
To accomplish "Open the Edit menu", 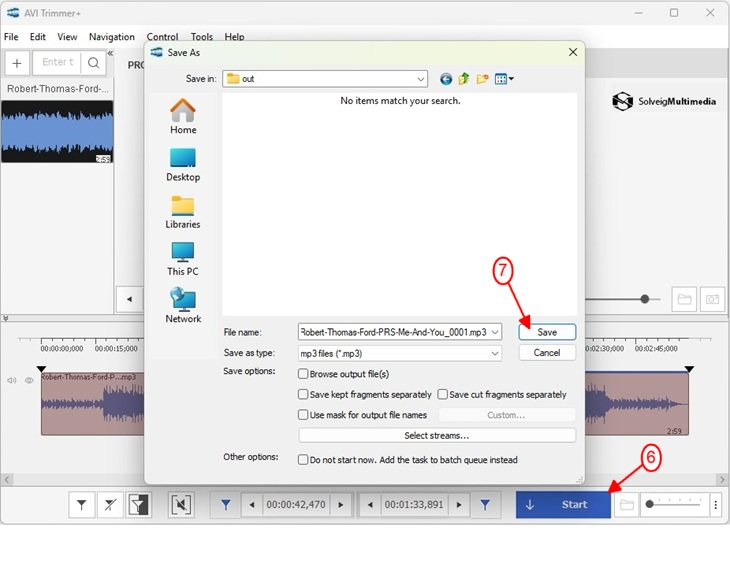I will pos(38,37).
